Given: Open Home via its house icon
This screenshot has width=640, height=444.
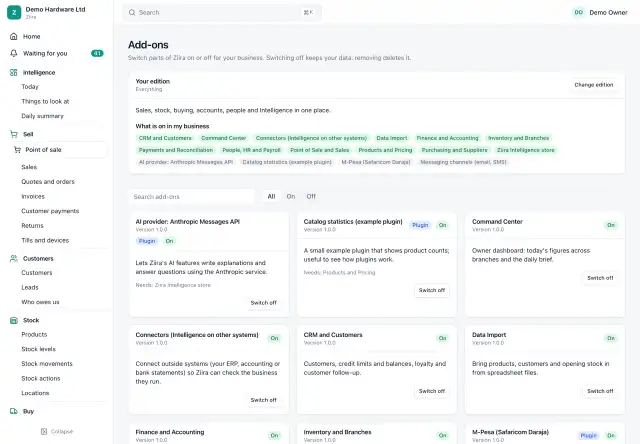Looking at the screenshot, I should click(13, 36).
